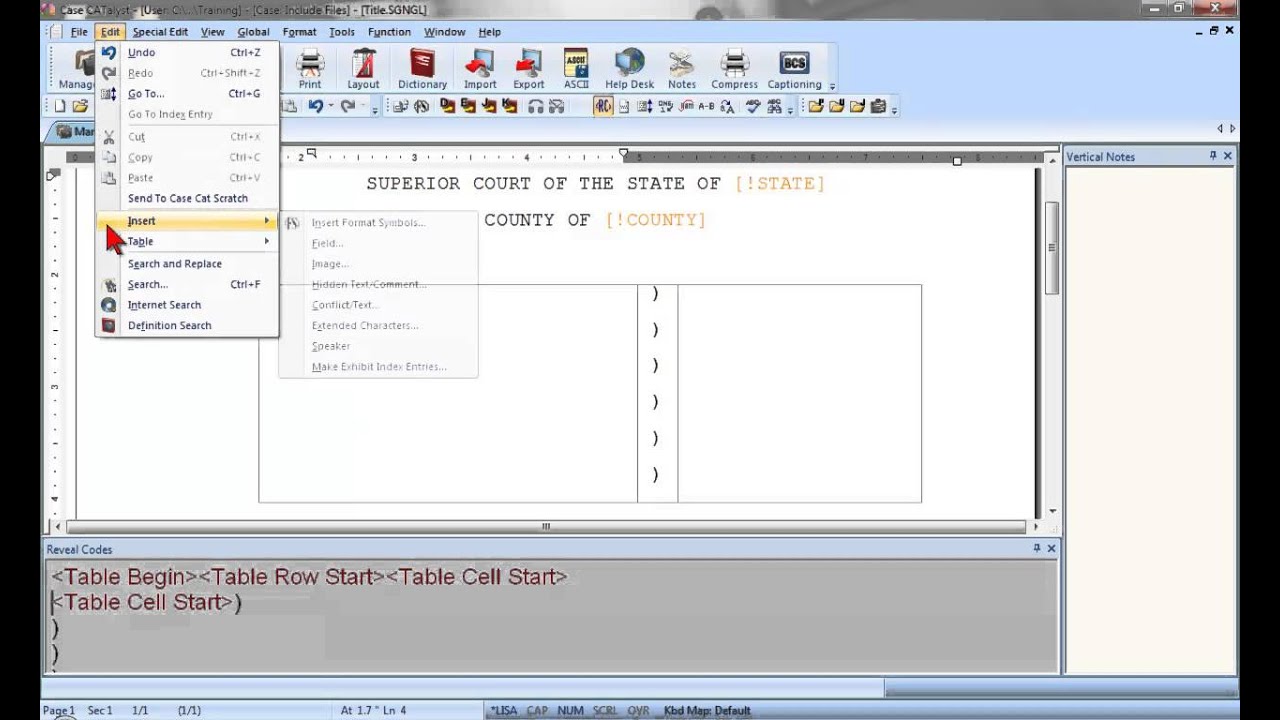
Task: Click the A-B toolbar icon
Action: [x=707, y=106]
